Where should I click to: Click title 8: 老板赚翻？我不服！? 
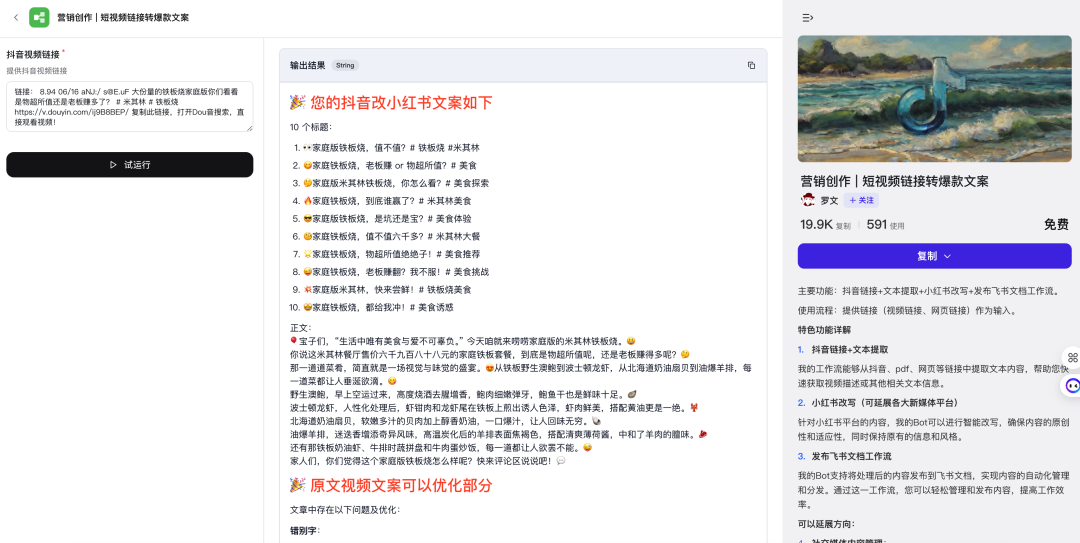395,272
